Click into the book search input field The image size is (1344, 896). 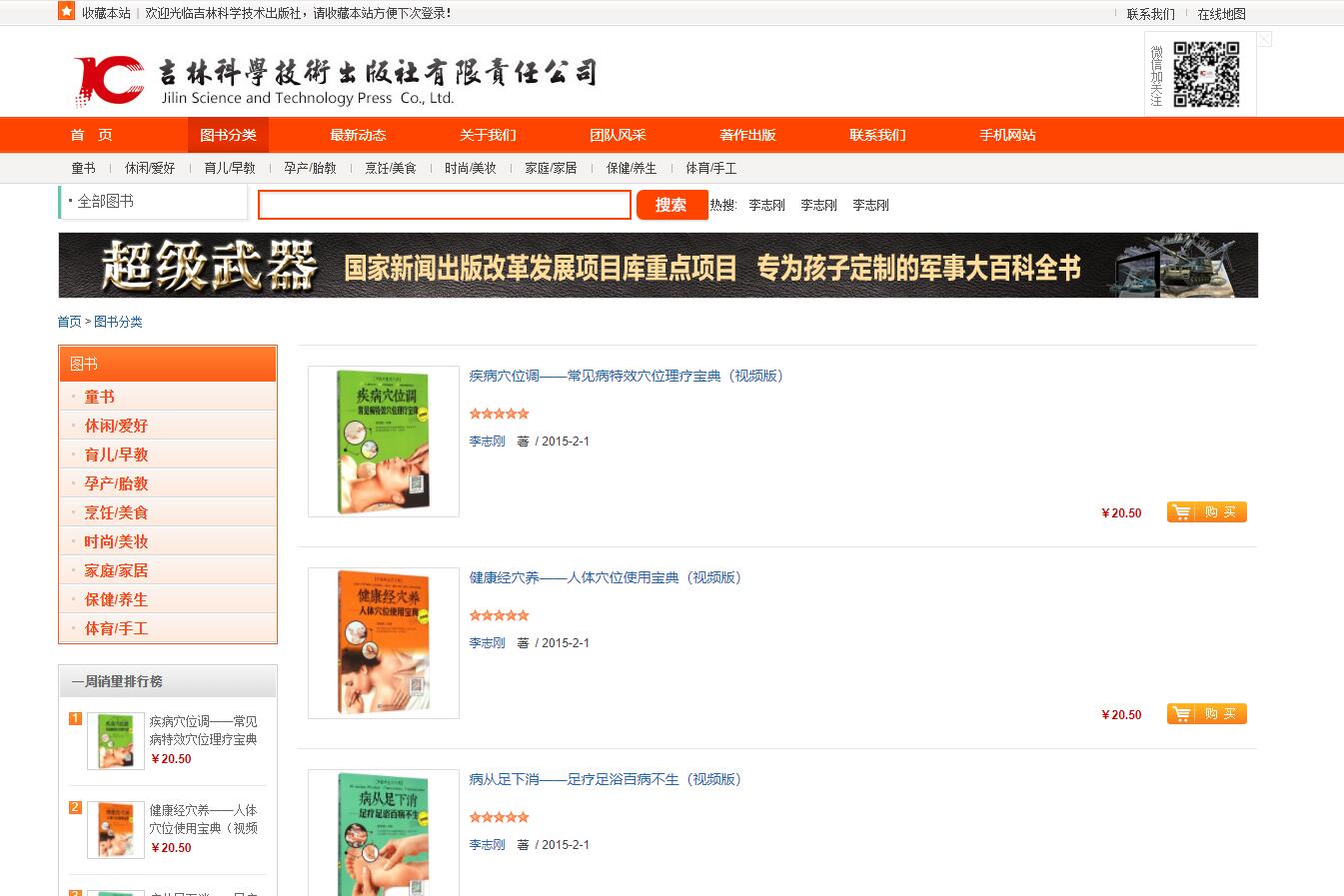[x=445, y=205]
